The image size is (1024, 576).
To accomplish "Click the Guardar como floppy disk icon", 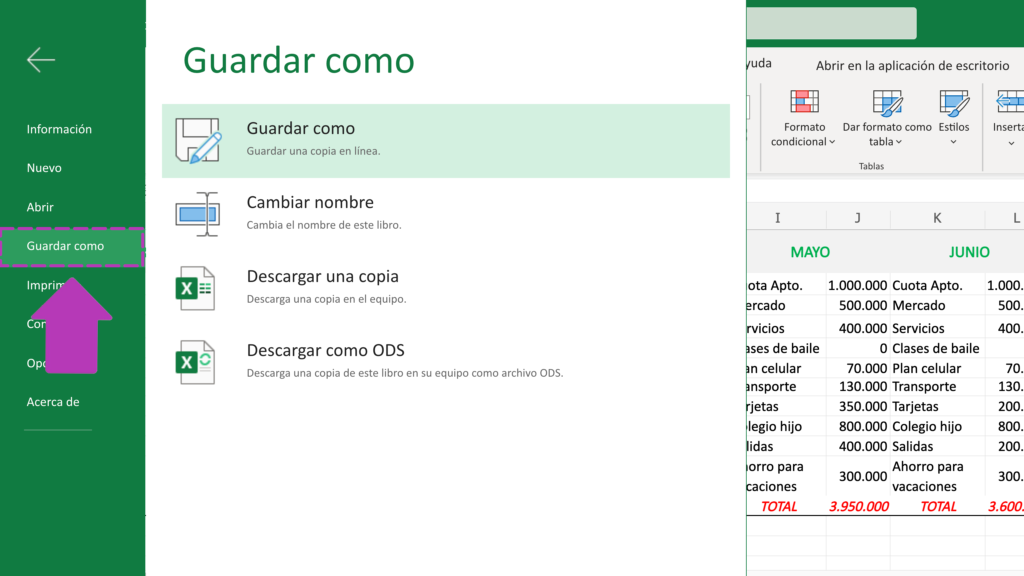I will pos(197,141).
